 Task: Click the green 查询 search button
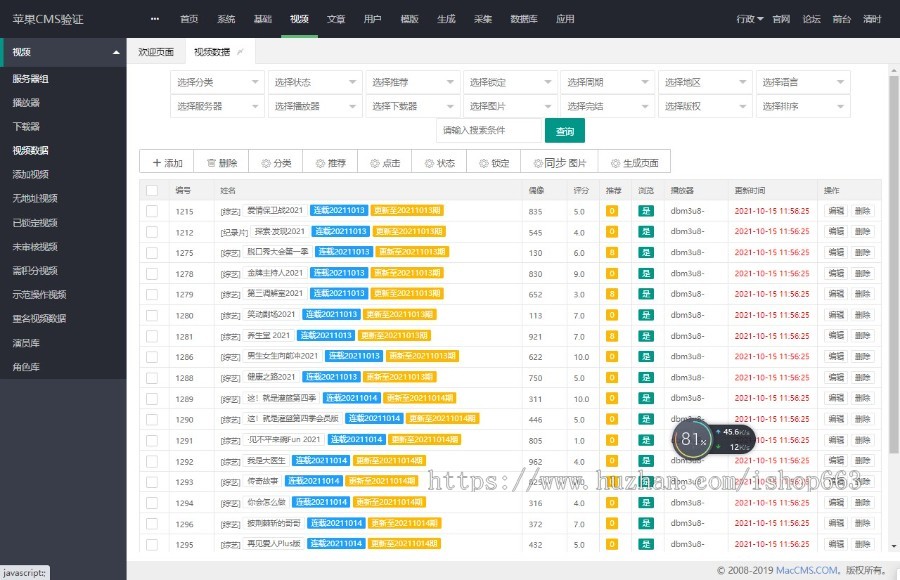pos(565,131)
